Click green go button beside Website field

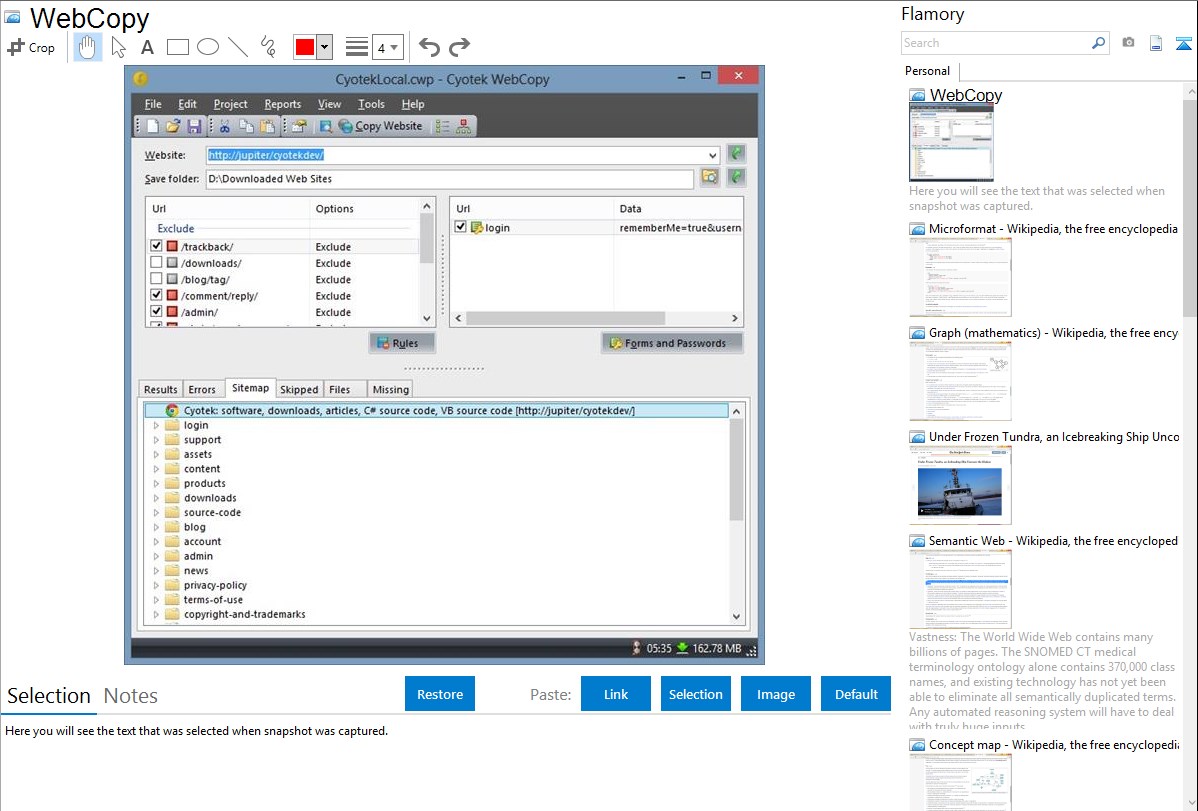pyautogui.click(x=737, y=154)
